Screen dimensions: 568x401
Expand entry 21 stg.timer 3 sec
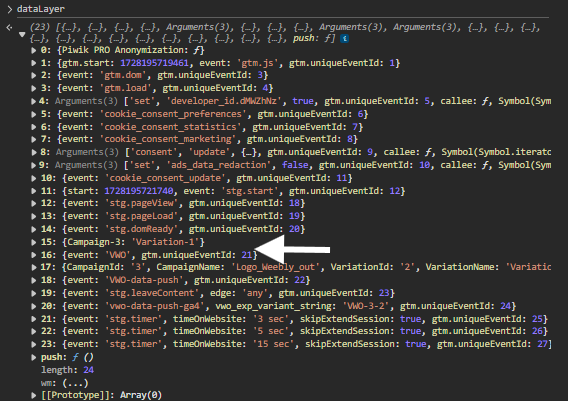[x=34, y=319]
